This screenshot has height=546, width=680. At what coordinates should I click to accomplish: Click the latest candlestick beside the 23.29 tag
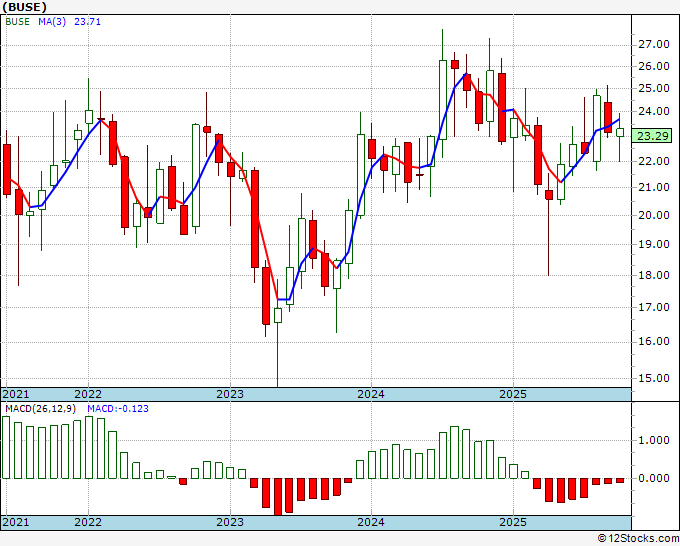pos(620,133)
